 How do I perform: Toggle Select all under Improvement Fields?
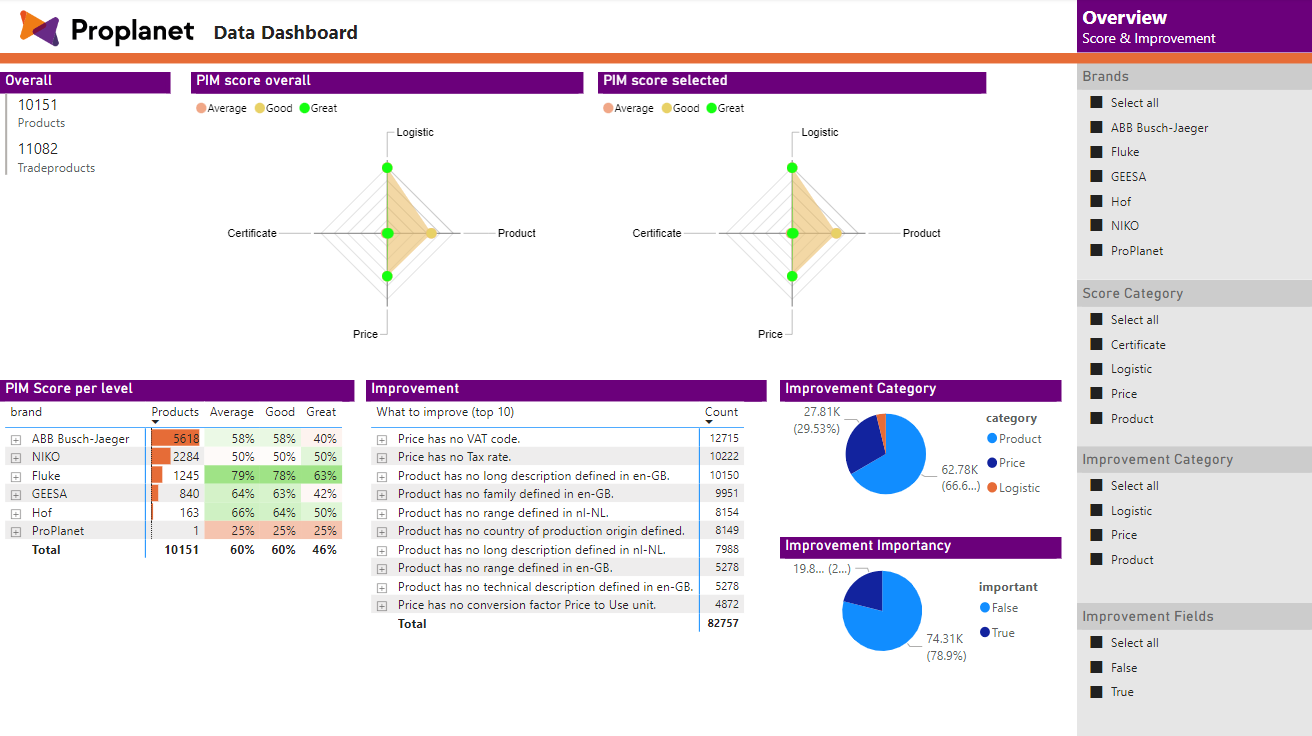1096,643
